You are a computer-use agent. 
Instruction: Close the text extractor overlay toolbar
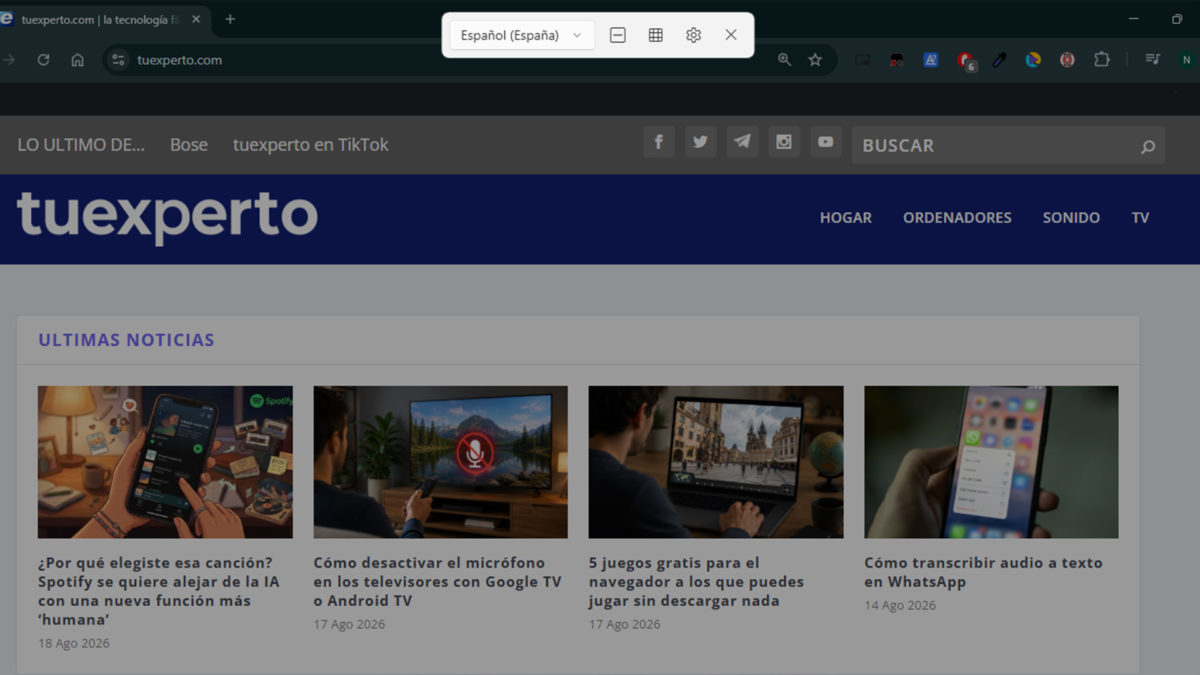[x=731, y=35]
